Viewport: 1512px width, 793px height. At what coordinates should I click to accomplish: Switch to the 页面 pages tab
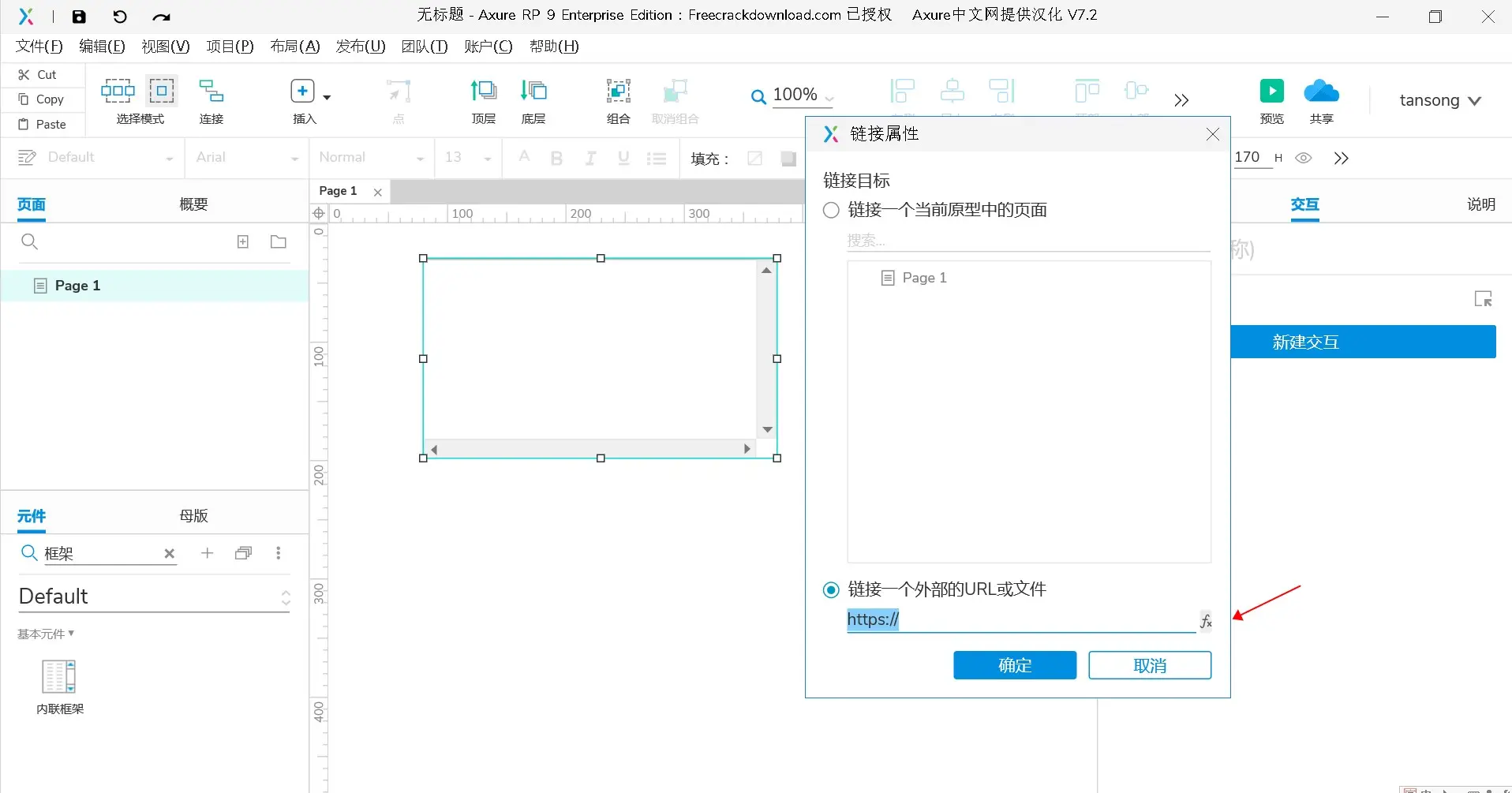pos(32,204)
